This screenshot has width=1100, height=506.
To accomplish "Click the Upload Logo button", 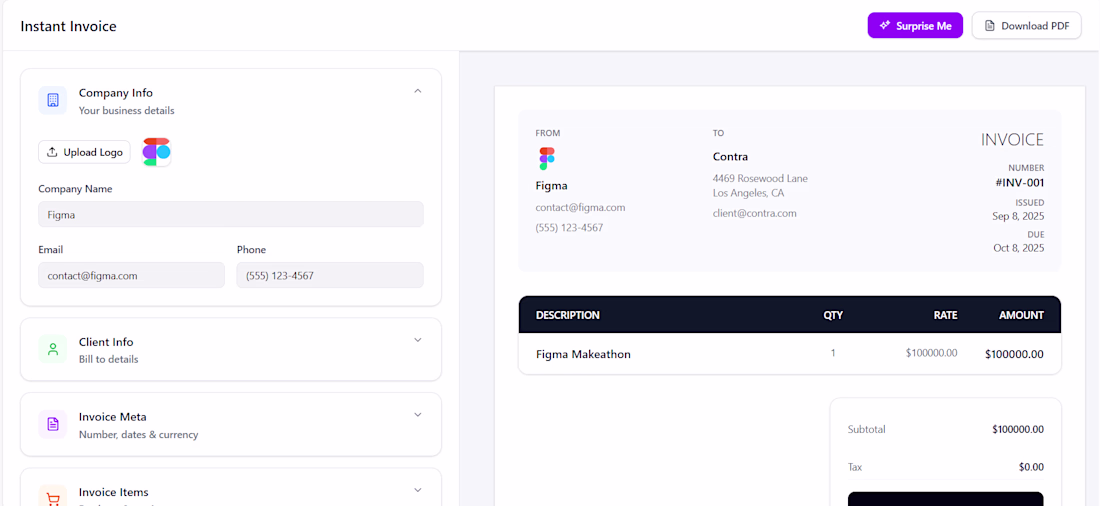I will point(85,152).
